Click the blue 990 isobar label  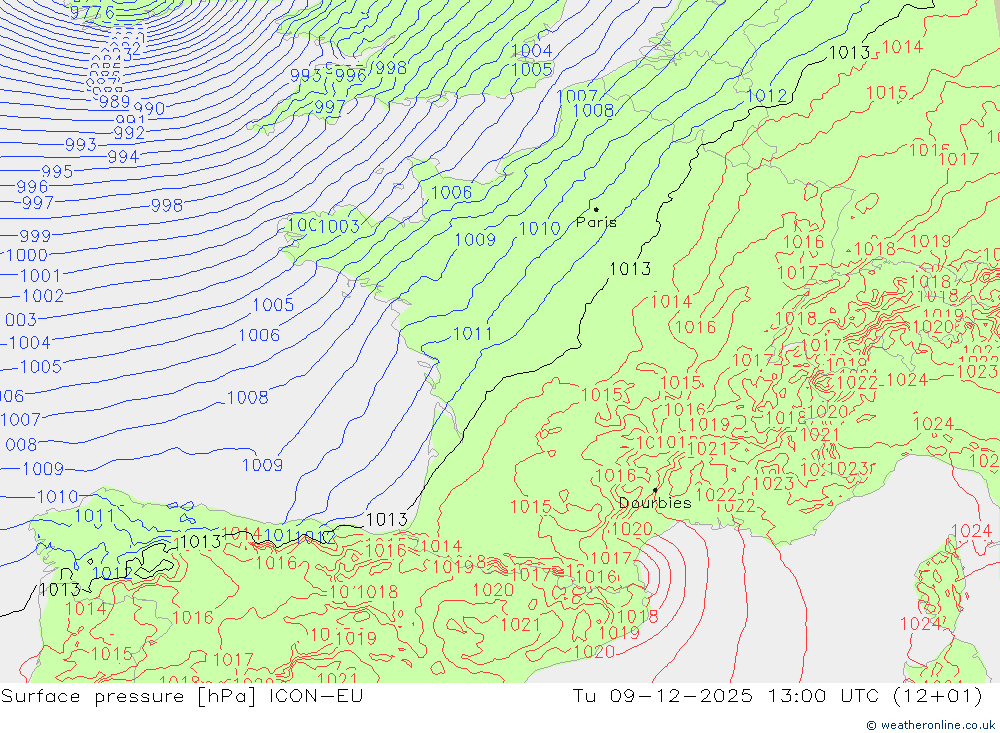click(x=149, y=109)
